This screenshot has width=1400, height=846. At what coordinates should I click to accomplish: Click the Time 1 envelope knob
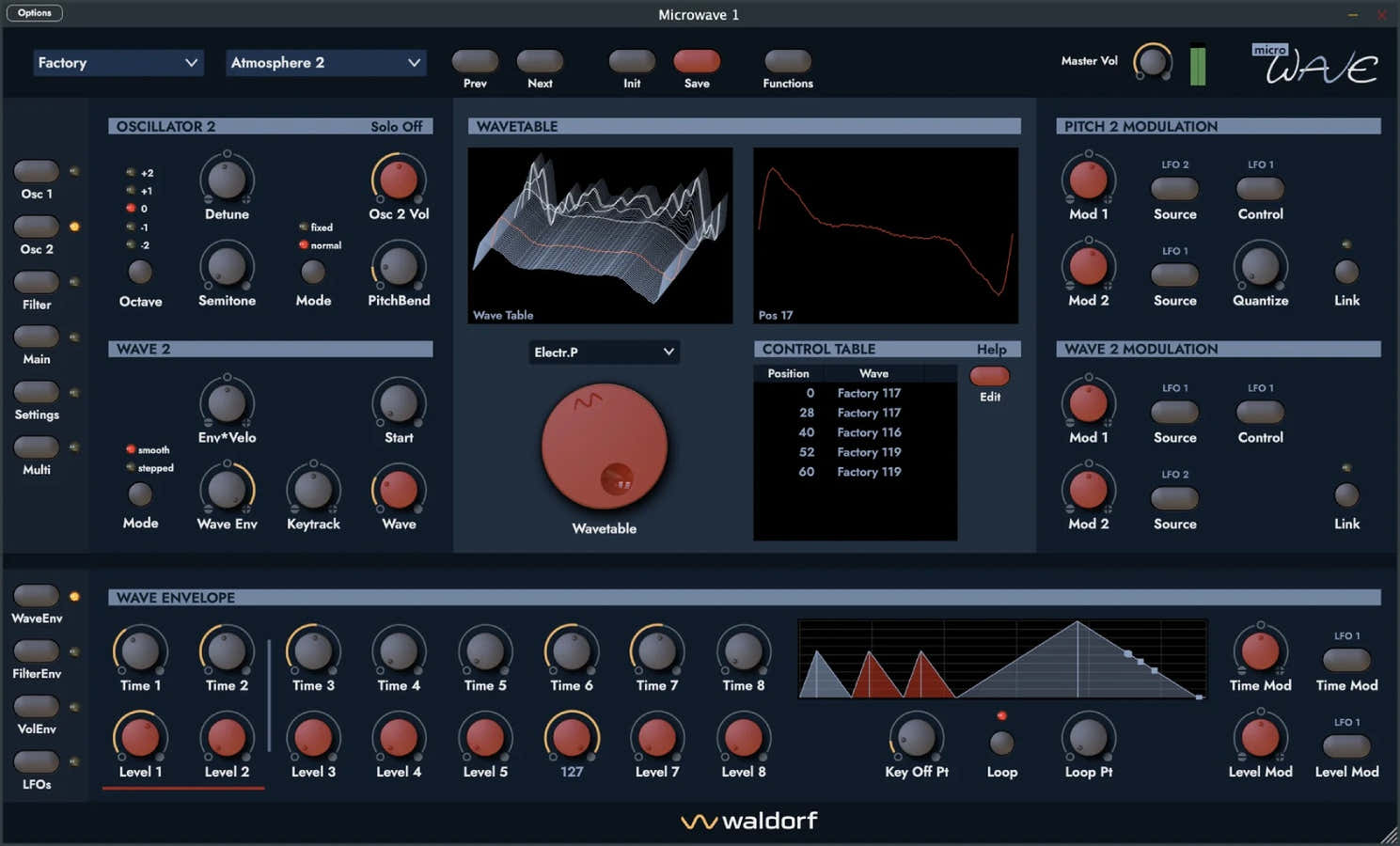[140, 651]
